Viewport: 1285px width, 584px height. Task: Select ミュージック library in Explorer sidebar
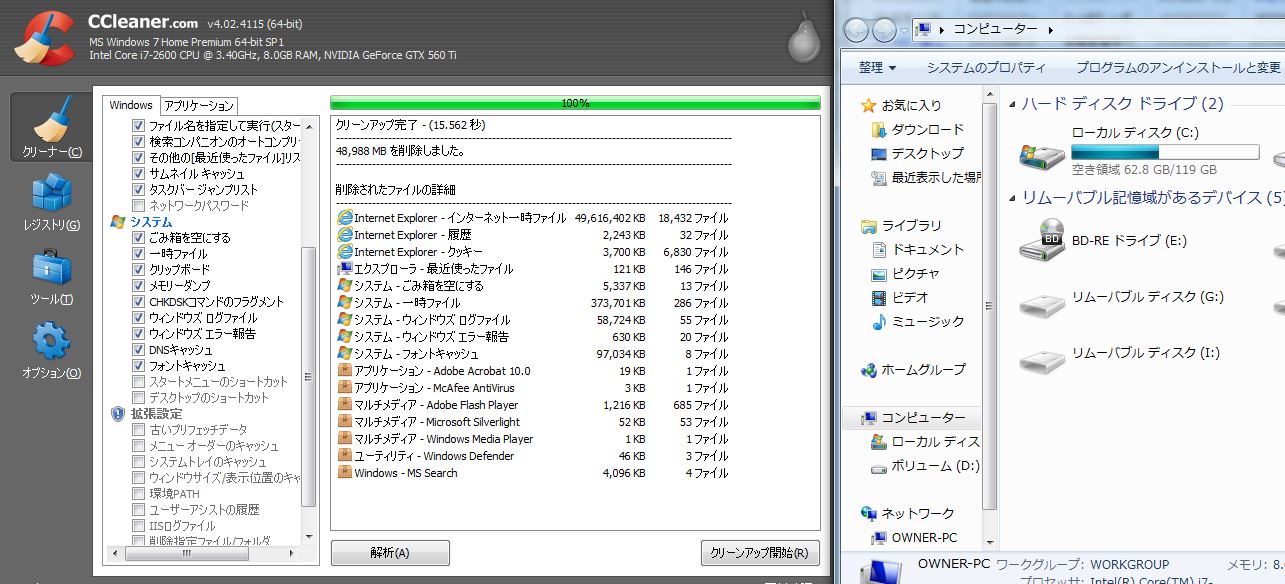917,321
